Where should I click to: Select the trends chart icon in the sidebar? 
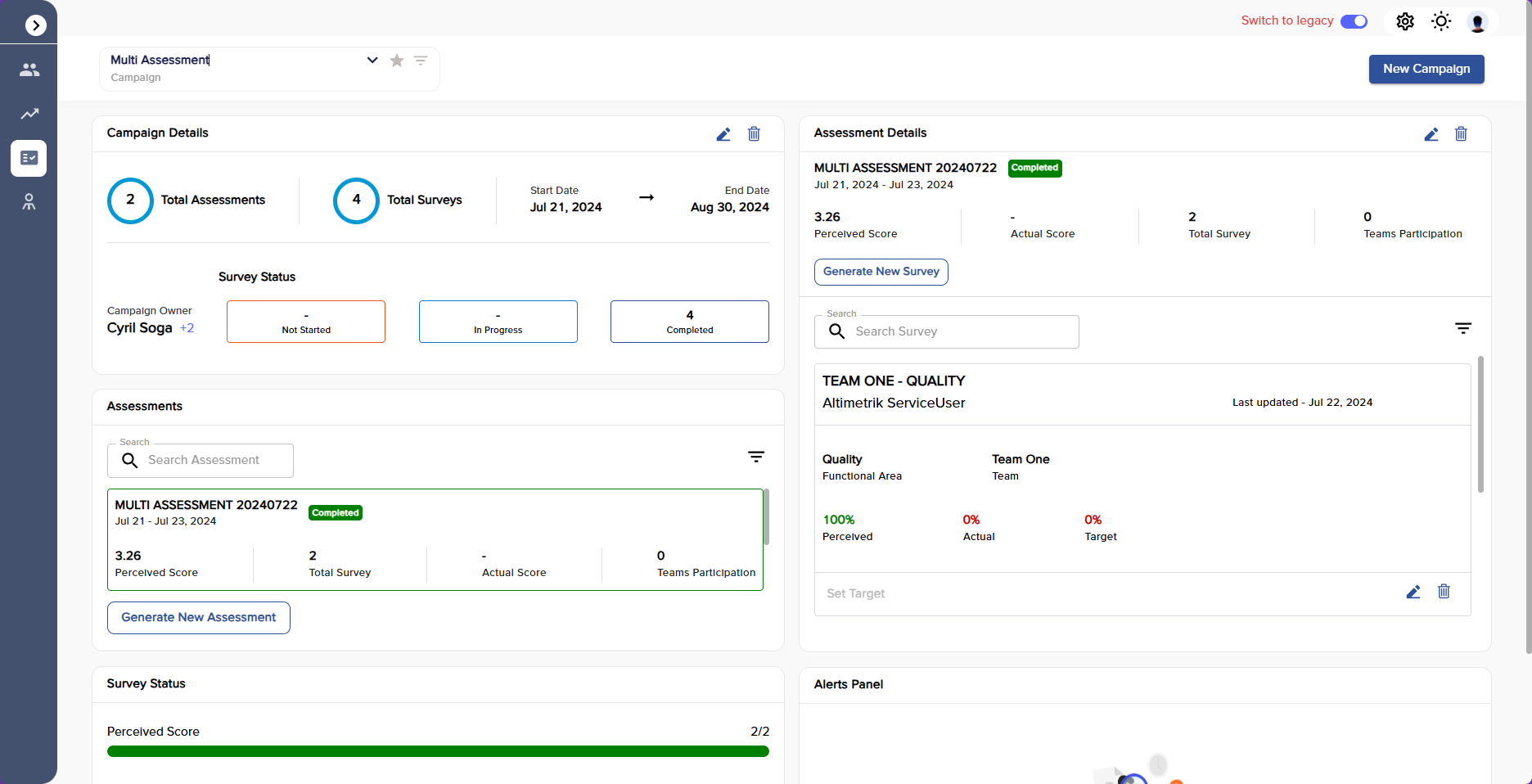(x=29, y=114)
